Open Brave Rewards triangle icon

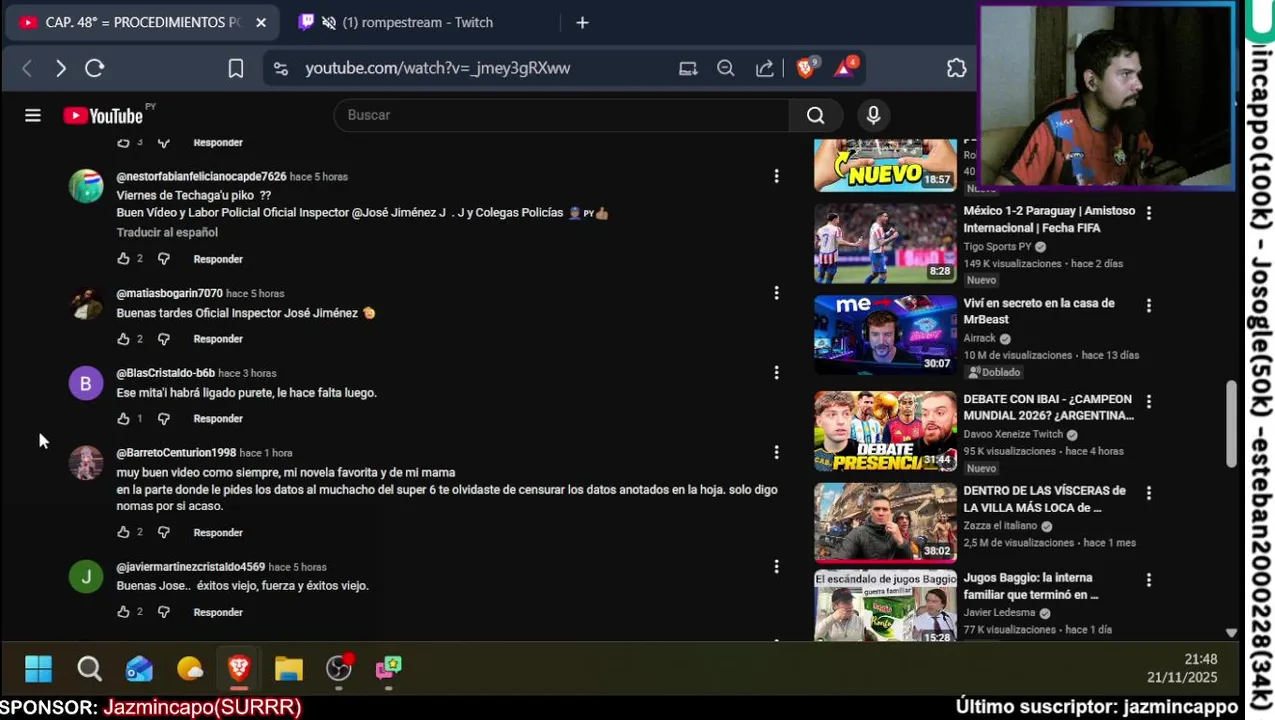tap(846, 67)
